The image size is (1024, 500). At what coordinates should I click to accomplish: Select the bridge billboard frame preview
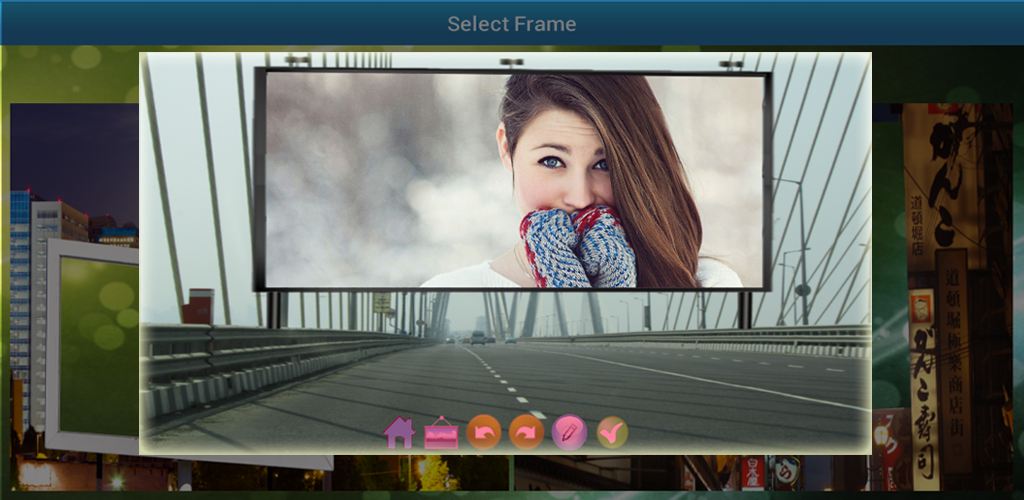pyautogui.click(x=505, y=253)
